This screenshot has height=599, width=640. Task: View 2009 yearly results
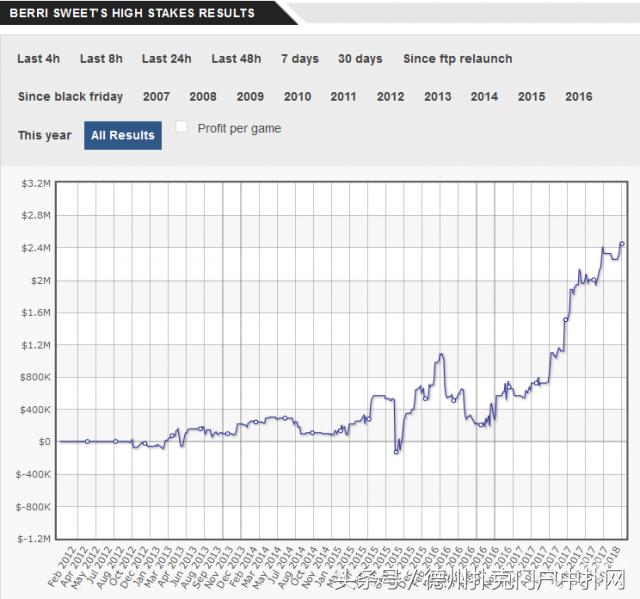(250, 97)
